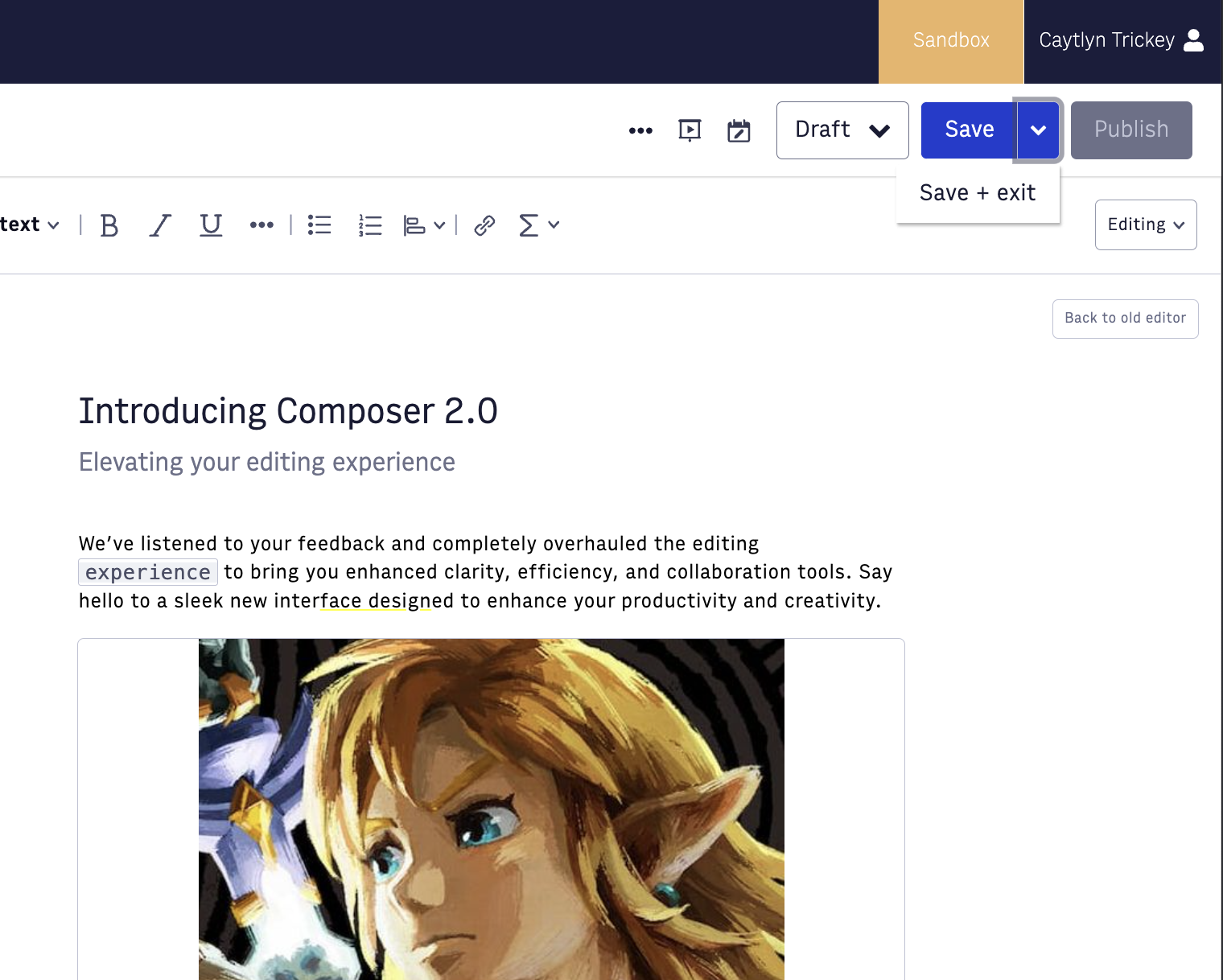Underline the selected text

tap(211, 225)
